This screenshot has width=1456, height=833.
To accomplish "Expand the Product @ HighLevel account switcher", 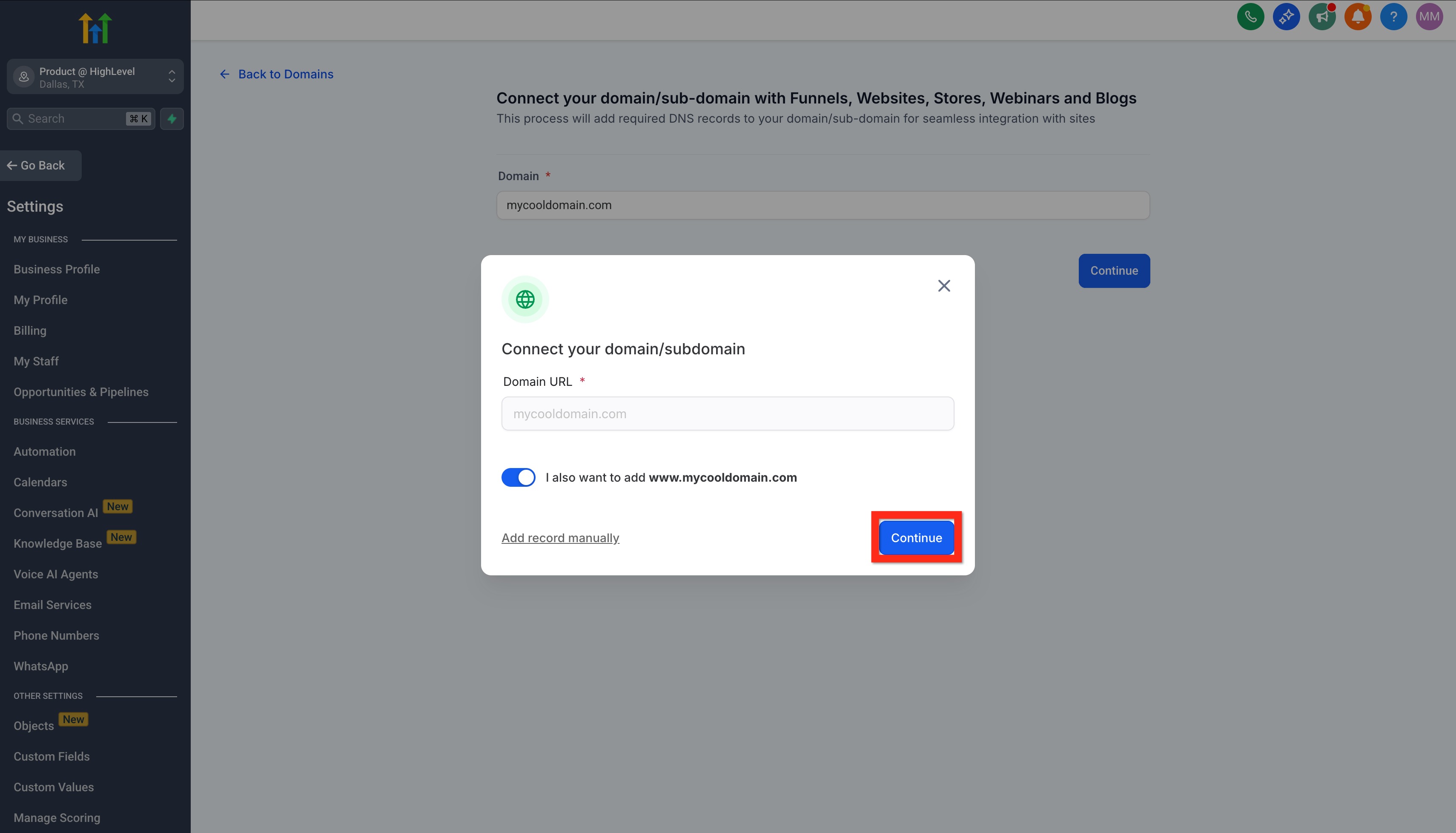I will pos(95,77).
